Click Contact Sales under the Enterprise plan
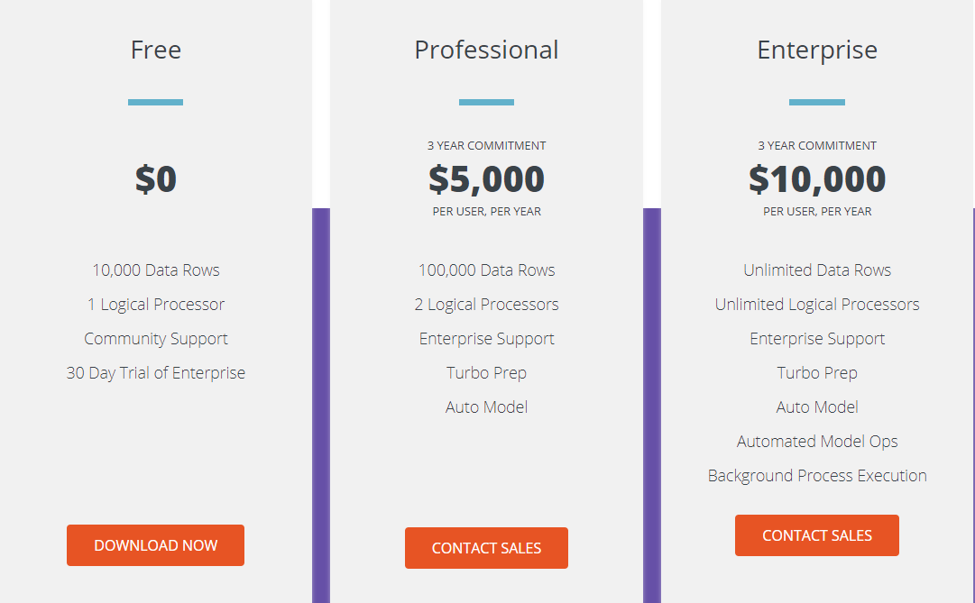 click(817, 535)
